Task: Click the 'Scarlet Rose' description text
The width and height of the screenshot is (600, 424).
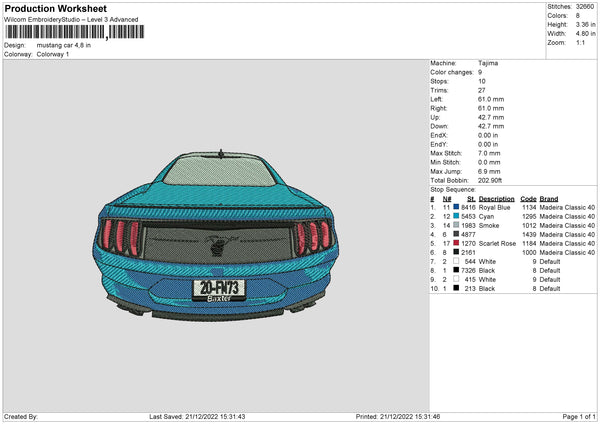Action: (x=497, y=243)
